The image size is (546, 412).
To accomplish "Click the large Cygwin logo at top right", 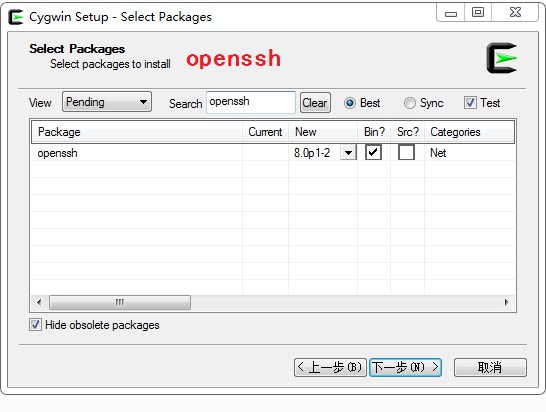I will 502,58.
